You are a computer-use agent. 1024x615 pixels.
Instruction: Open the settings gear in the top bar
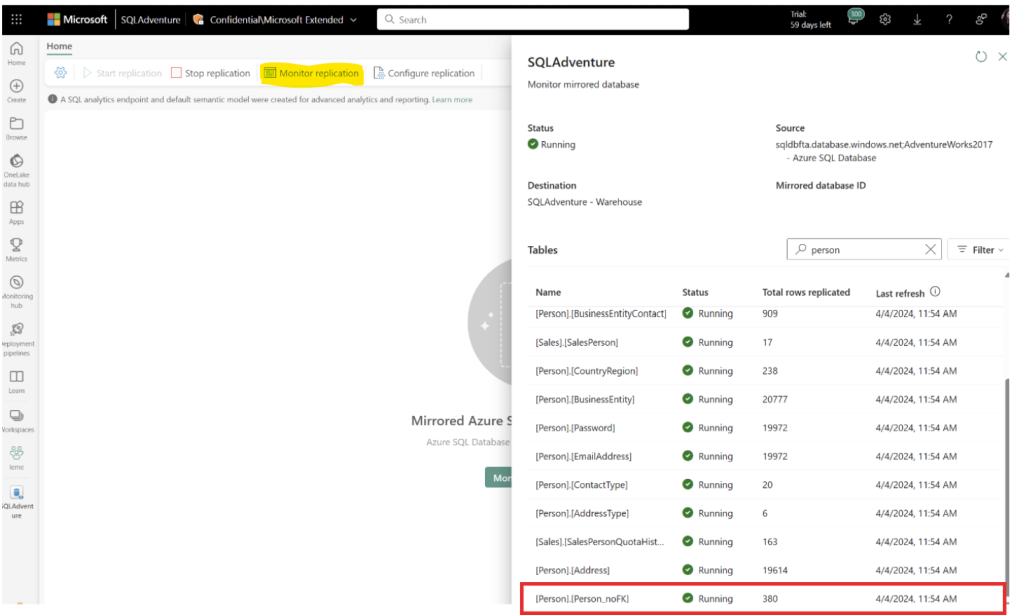(x=885, y=20)
